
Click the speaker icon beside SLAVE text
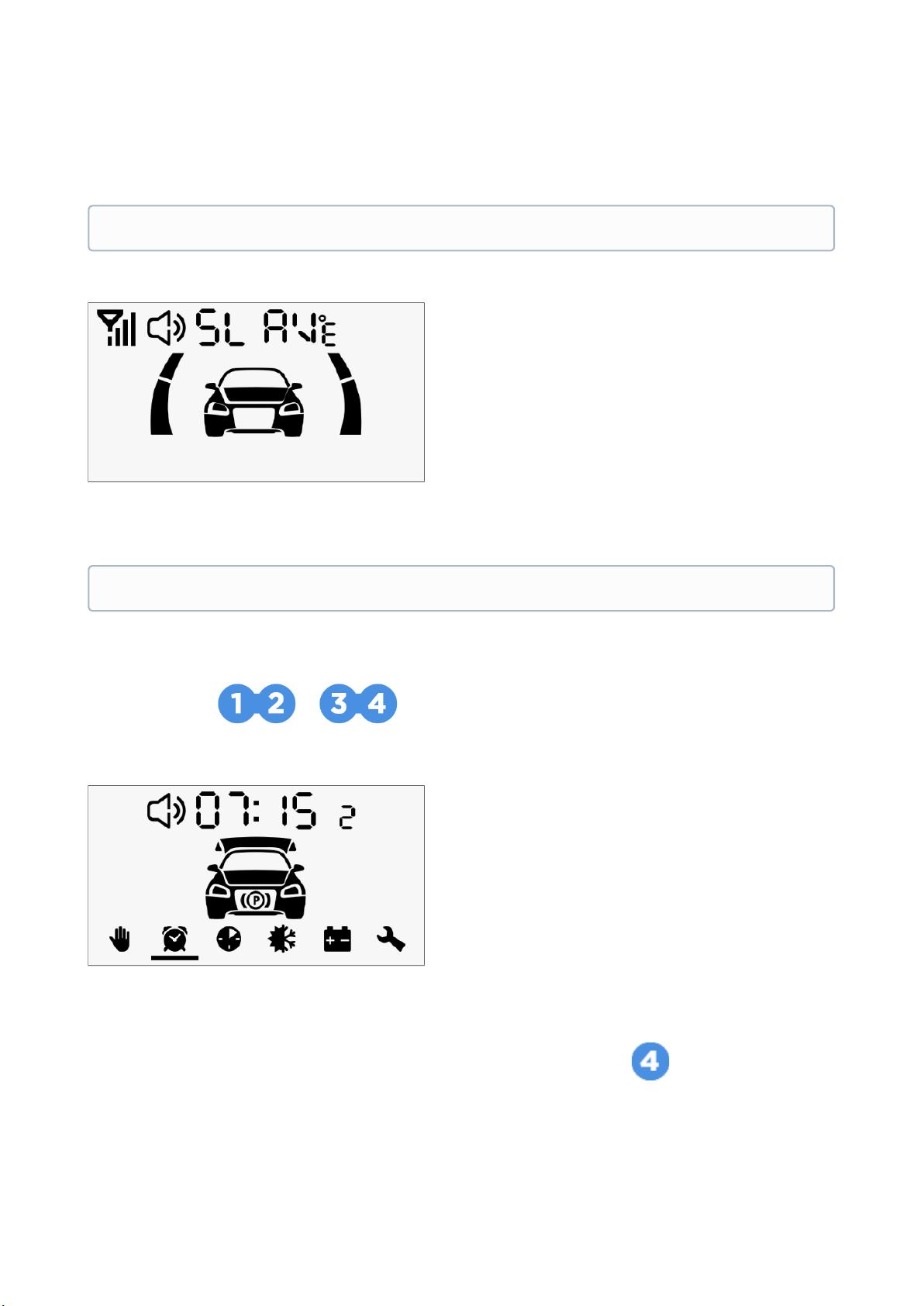click(167, 327)
